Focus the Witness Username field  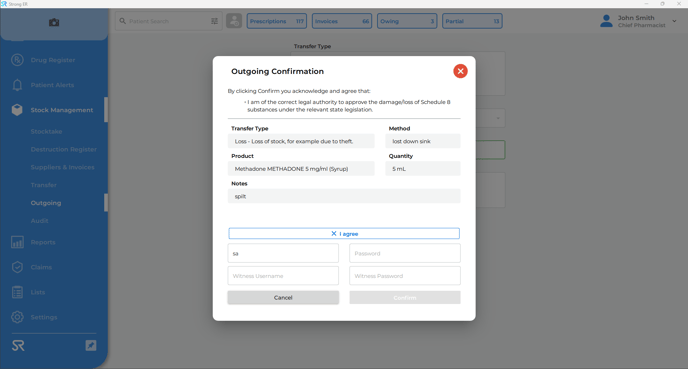click(283, 276)
